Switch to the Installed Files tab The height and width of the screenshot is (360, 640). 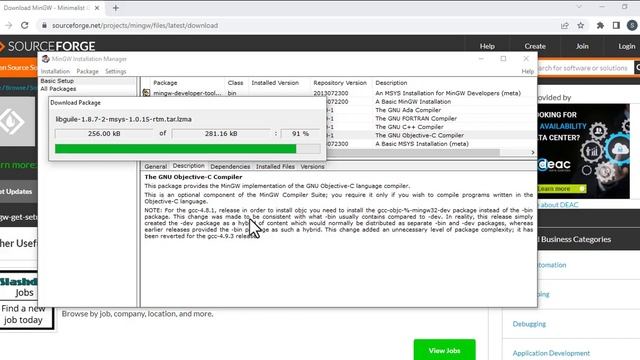tap(275, 167)
